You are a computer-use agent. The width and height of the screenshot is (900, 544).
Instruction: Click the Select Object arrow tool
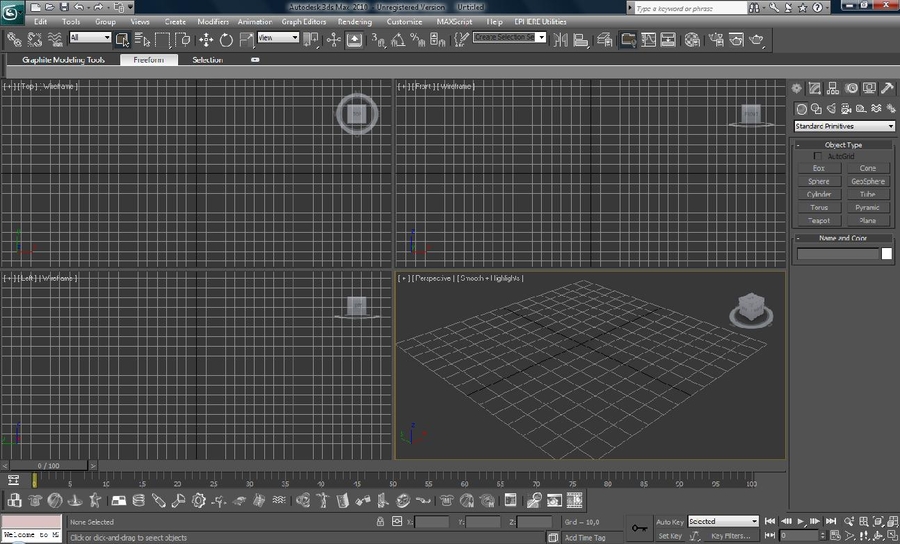click(122, 40)
